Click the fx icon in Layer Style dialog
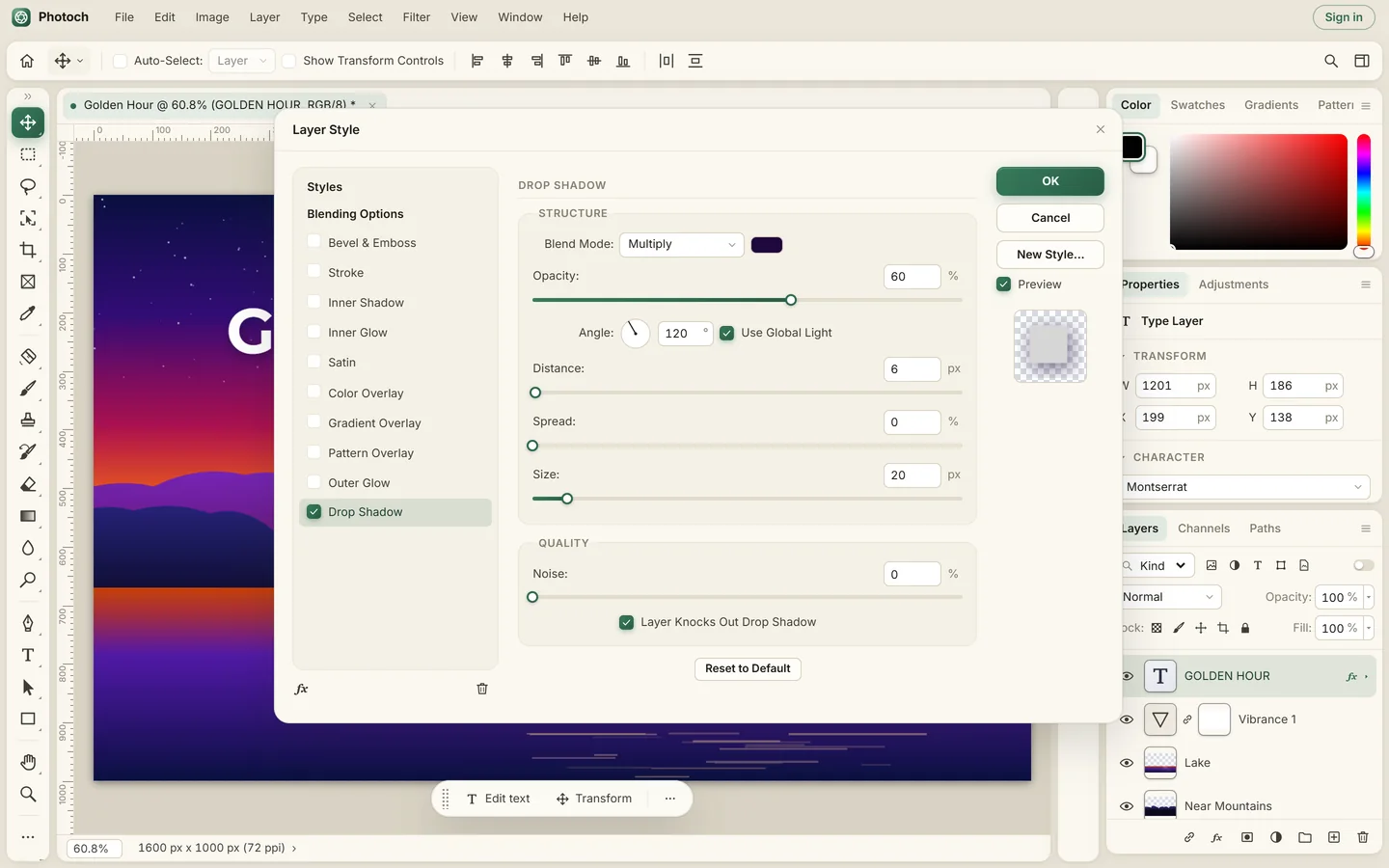 click(302, 689)
